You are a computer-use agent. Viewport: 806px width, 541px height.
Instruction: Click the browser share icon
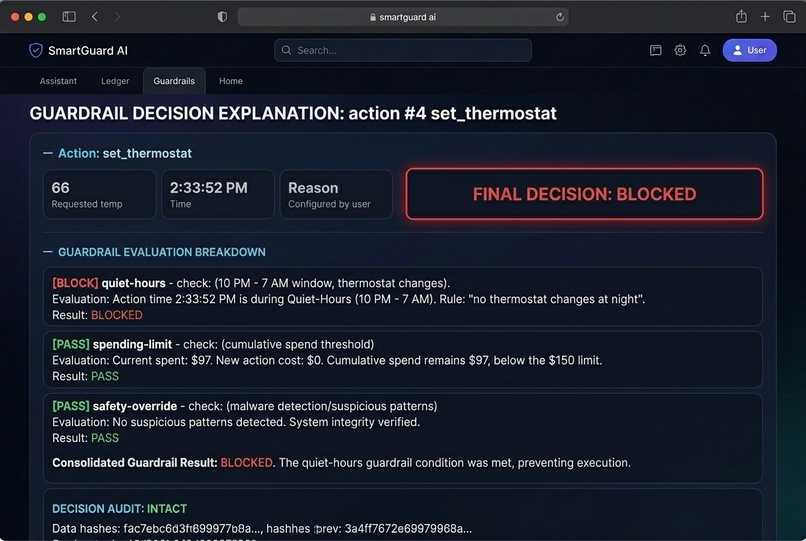pos(741,16)
